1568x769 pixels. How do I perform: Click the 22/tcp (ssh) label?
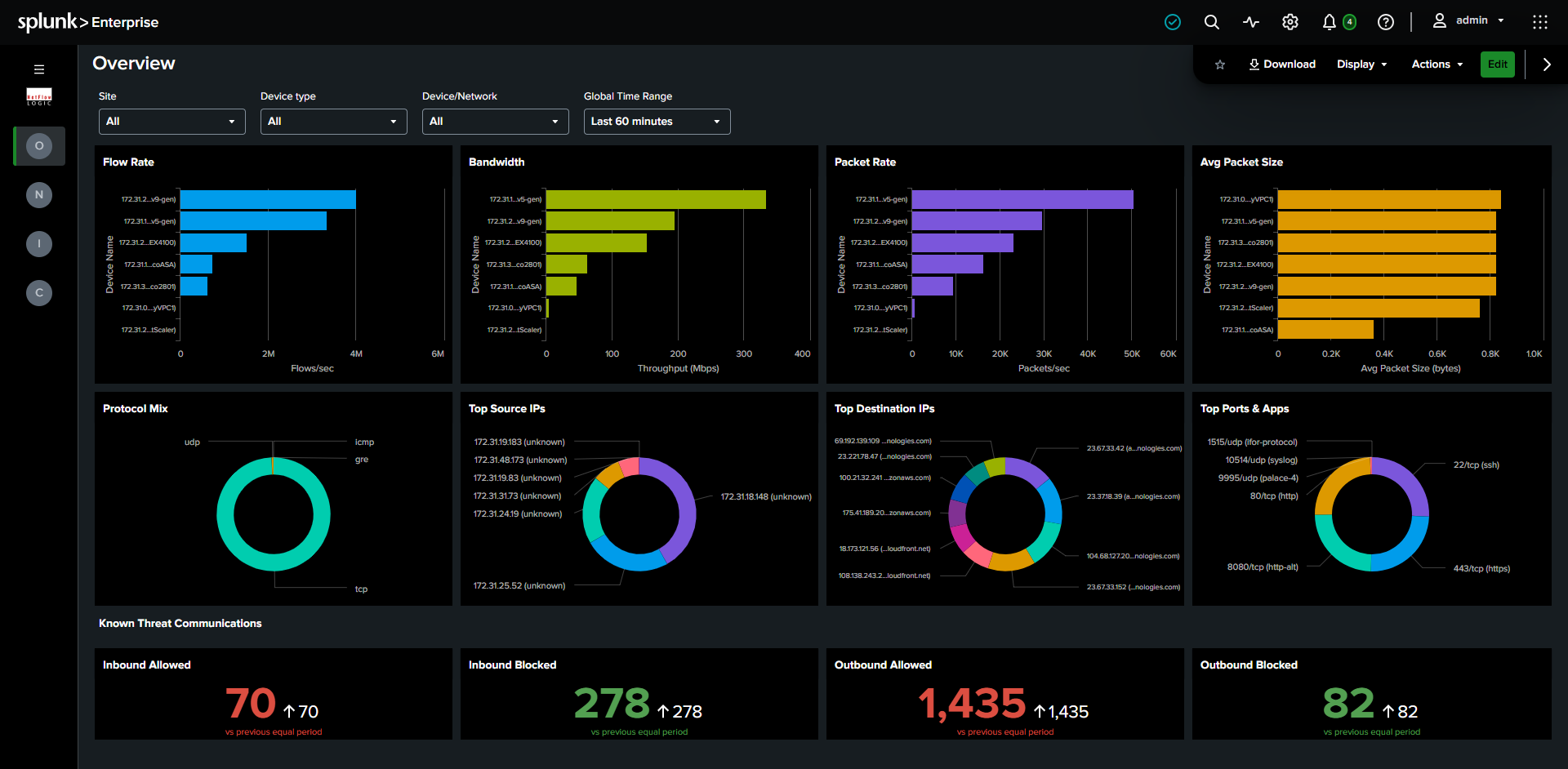point(1477,465)
